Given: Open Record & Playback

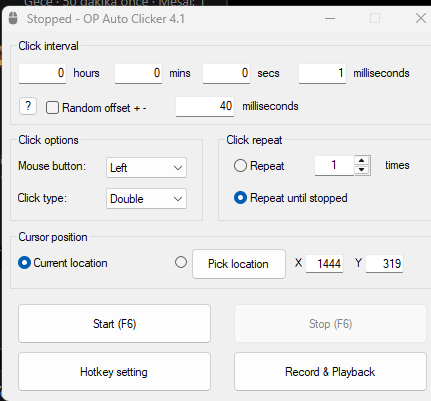Looking at the screenshot, I should coord(330,372).
